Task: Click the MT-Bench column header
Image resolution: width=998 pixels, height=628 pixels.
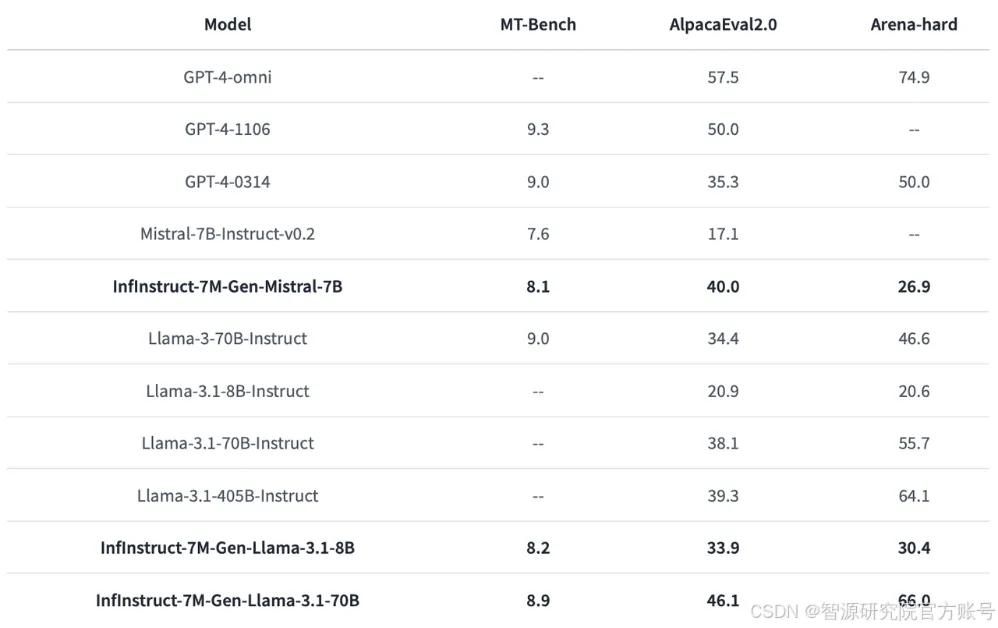Action: click(538, 24)
